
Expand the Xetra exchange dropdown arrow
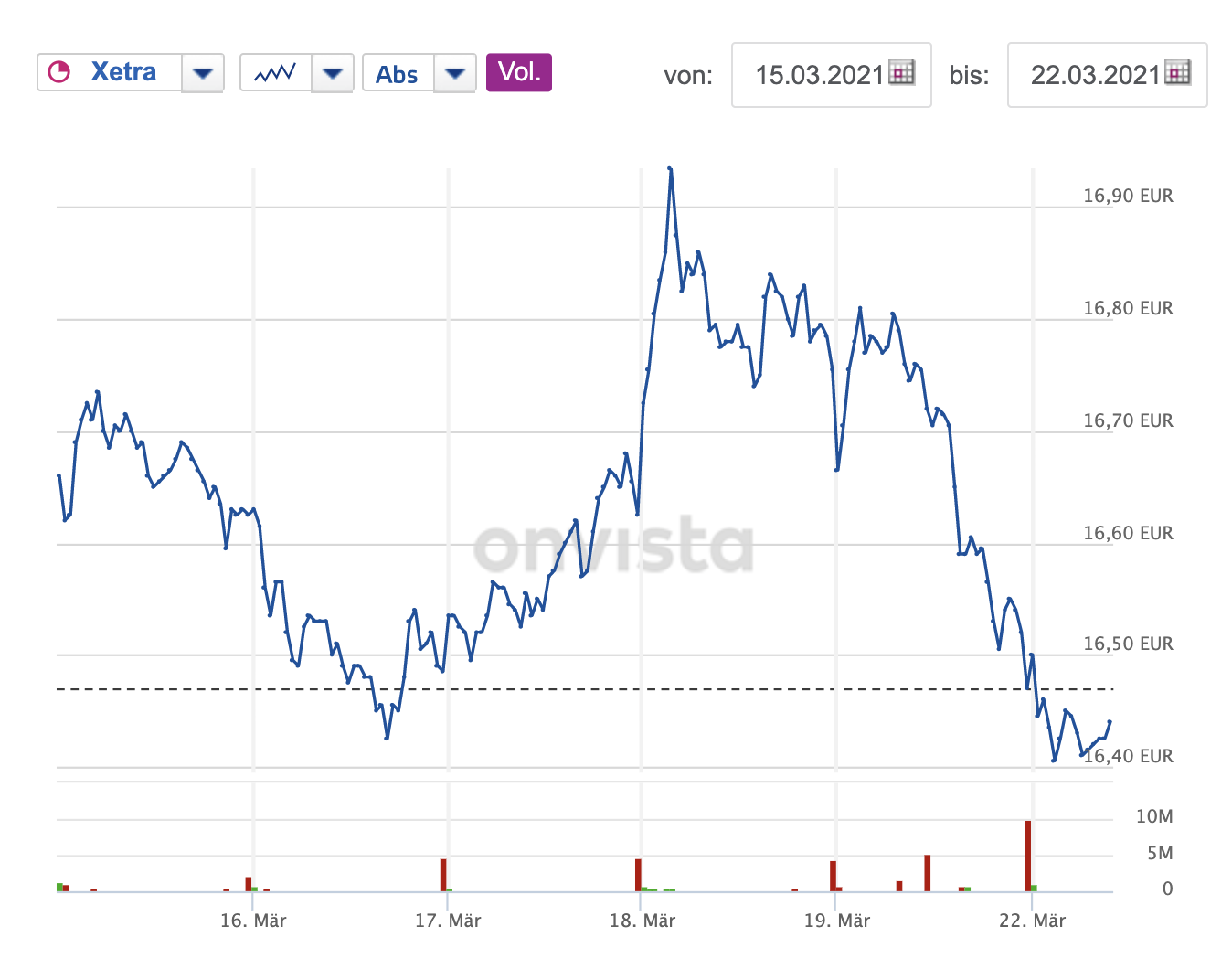203,73
